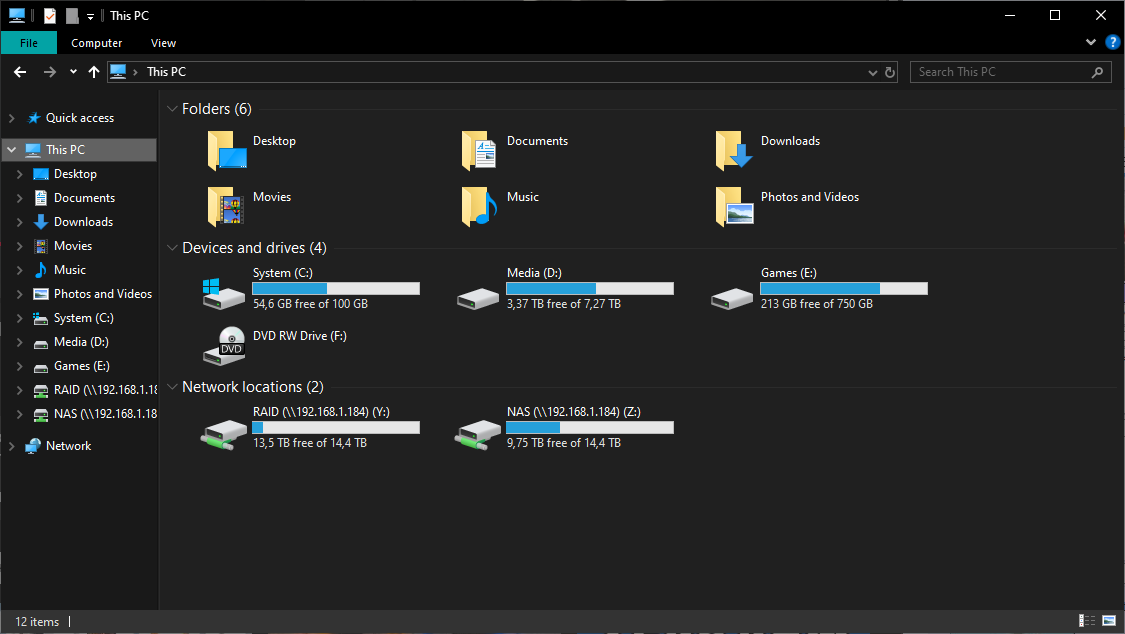Collapse This PC in navigation pane
1125x634 pixels.
11,150
